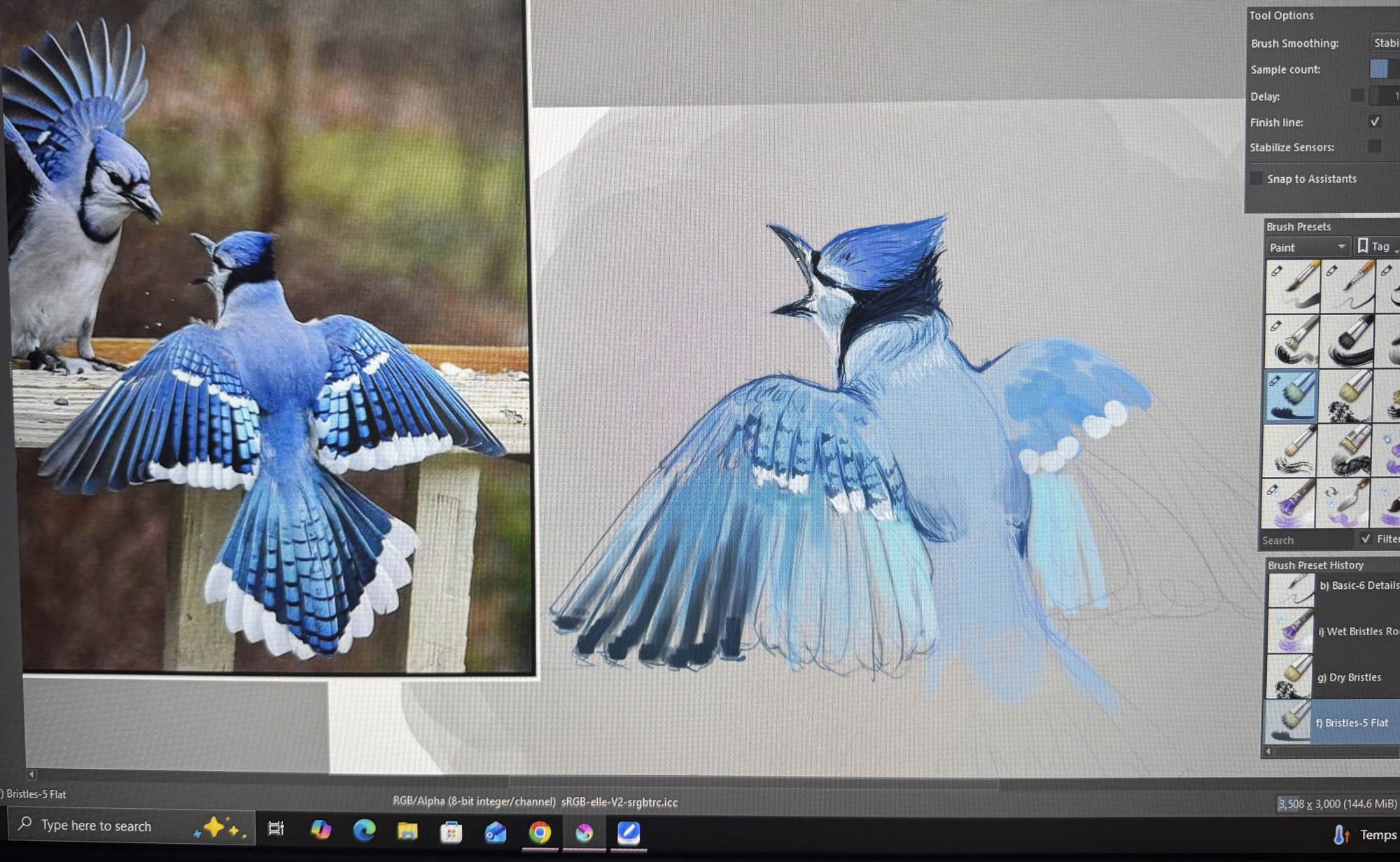Select the highlighted blue flat bristle brush preset
Image resolution: width=1400 pixels, height=862 pixels.
tap(1291, 397)
